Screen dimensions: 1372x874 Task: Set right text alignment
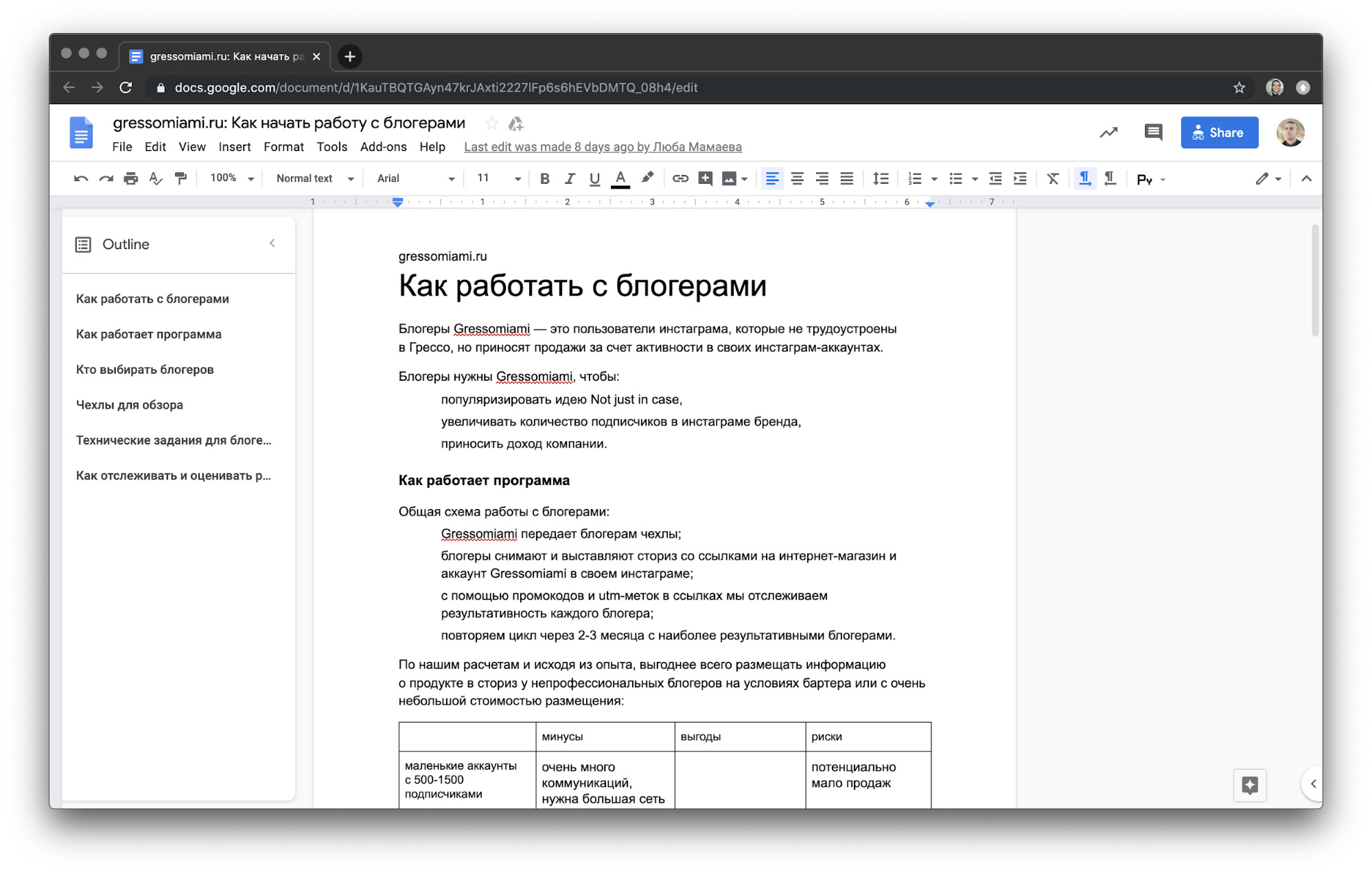pyautogui.click(x=822, y=179)
